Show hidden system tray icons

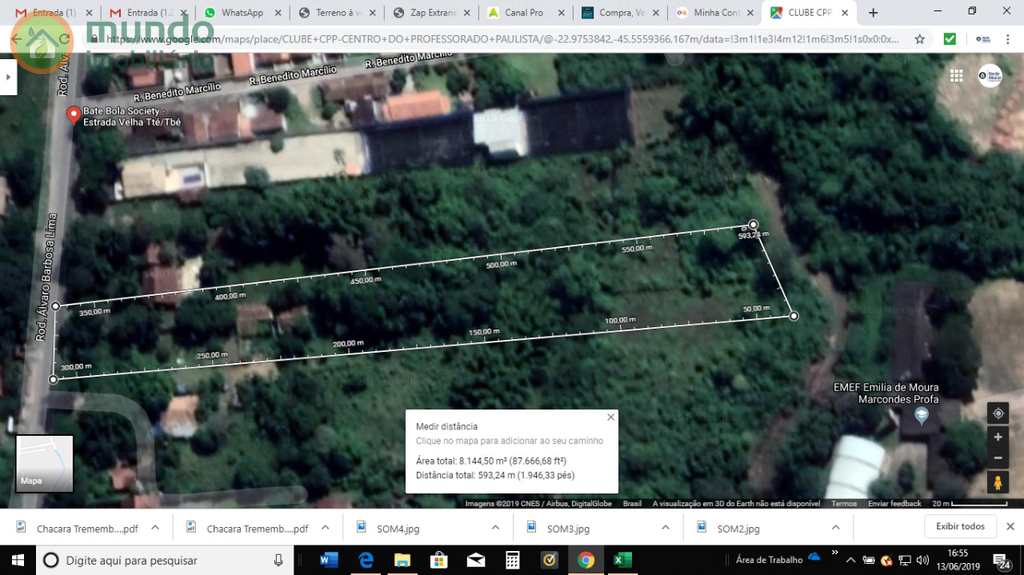tap(850, 560)
